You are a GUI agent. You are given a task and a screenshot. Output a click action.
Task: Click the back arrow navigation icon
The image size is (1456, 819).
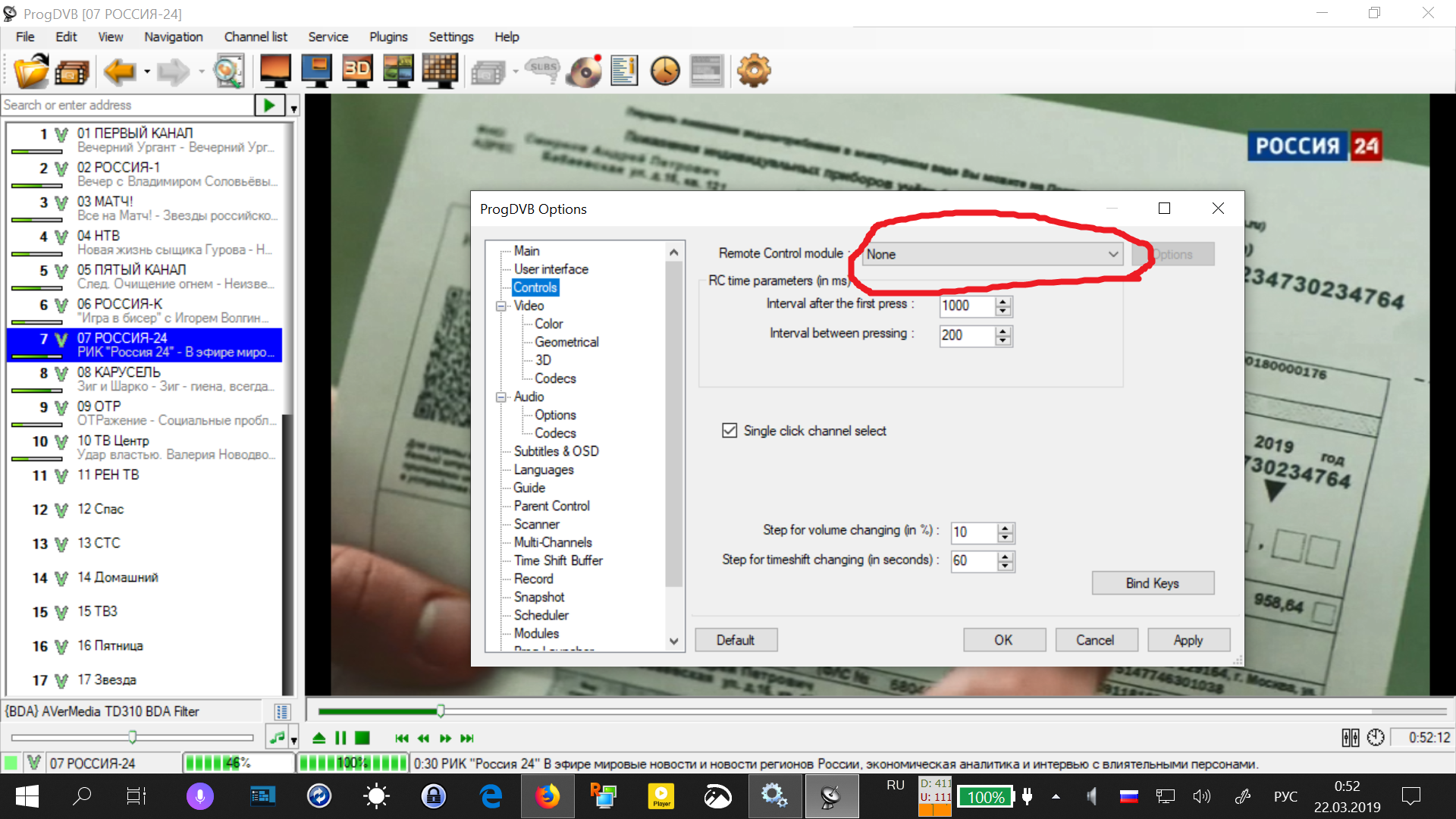pos(119,71)
